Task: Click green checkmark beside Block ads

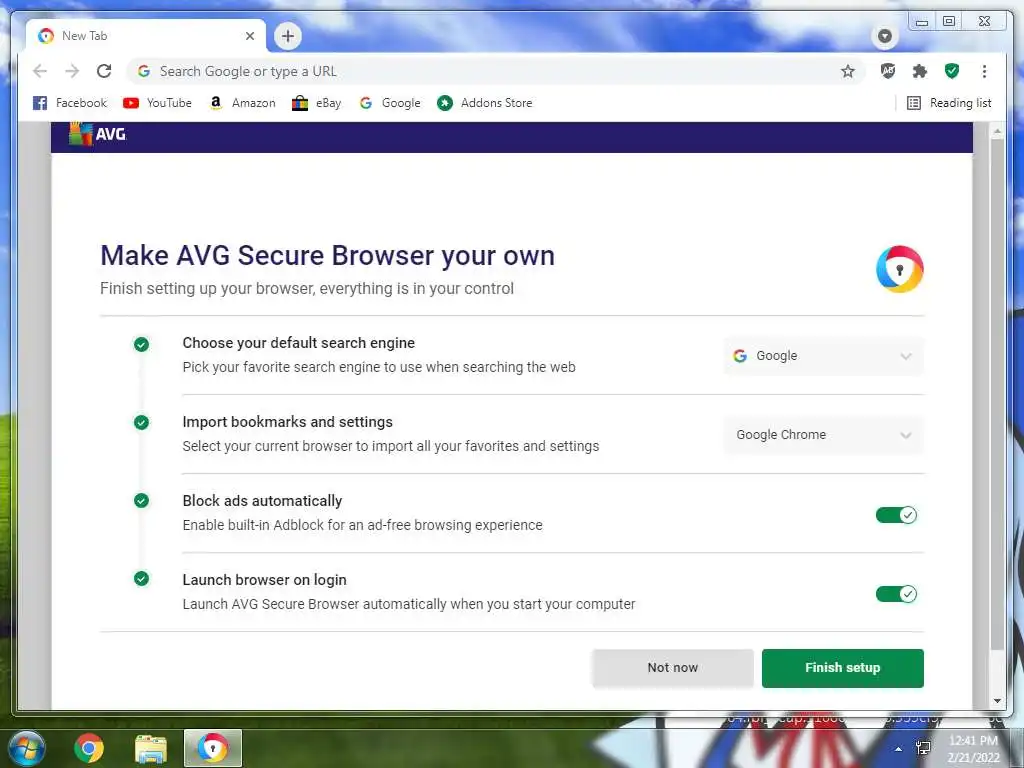Action: point(141,501)
